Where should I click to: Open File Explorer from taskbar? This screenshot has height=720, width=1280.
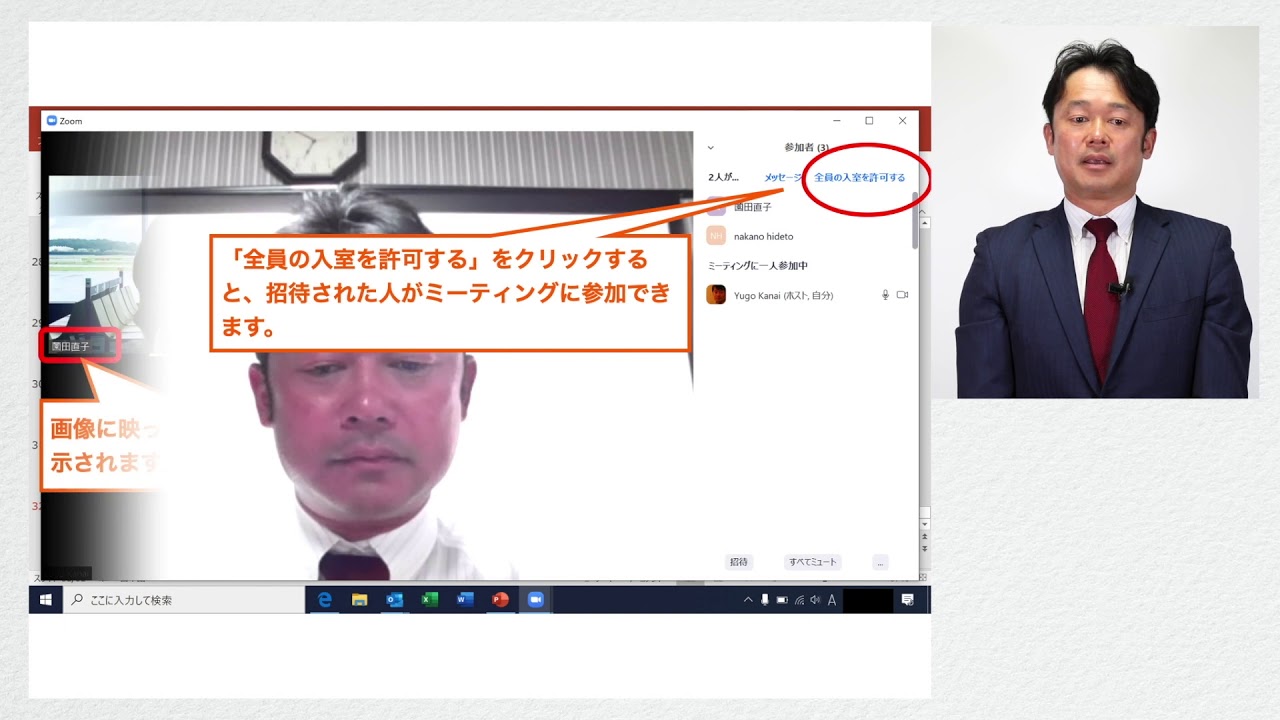[x=359, y=600]
